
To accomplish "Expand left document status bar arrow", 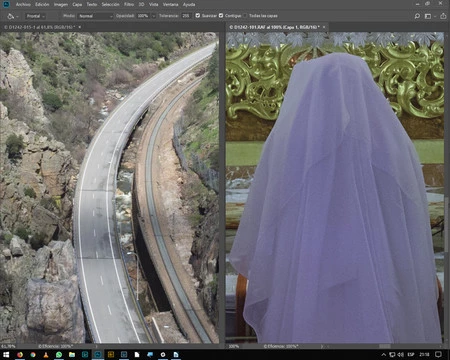I will coord(97,346).
